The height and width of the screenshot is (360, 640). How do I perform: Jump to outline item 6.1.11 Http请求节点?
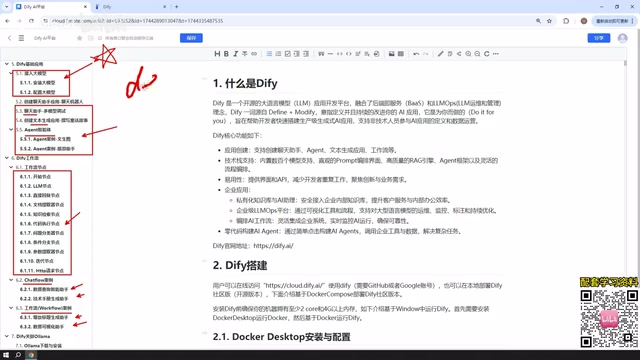coord(42,270)
